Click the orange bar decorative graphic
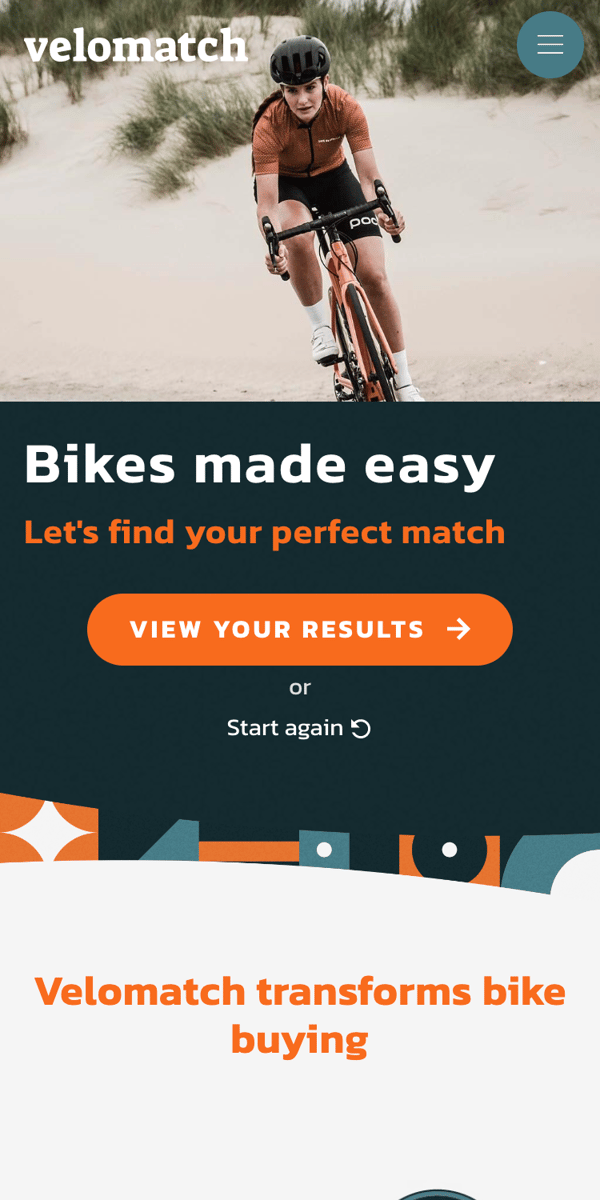Viewport: 600px width, 1200px height. [249, 851]
